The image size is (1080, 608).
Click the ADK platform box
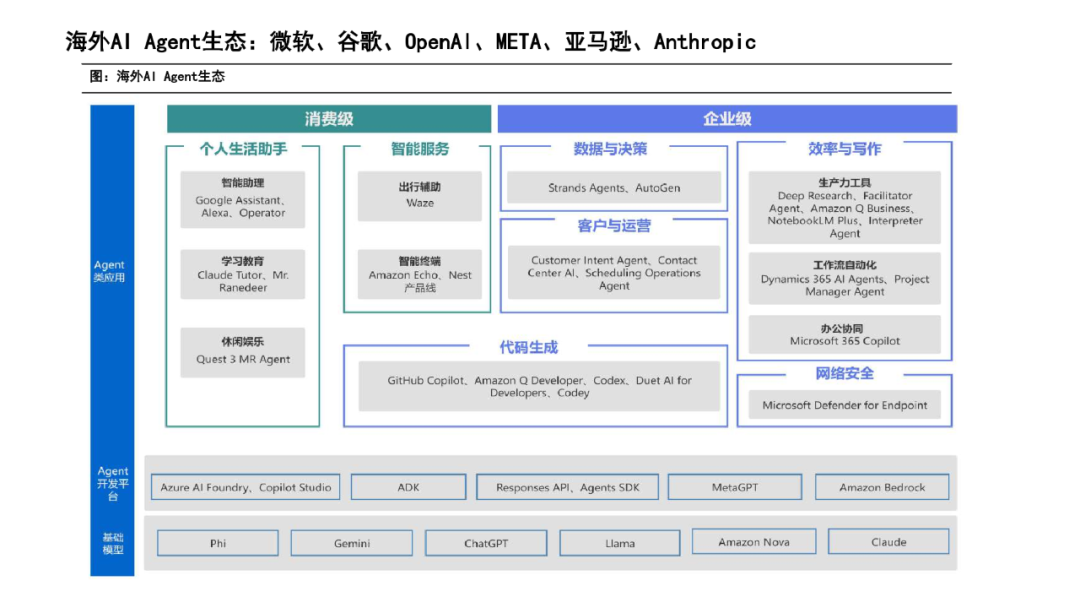(408, 487)
